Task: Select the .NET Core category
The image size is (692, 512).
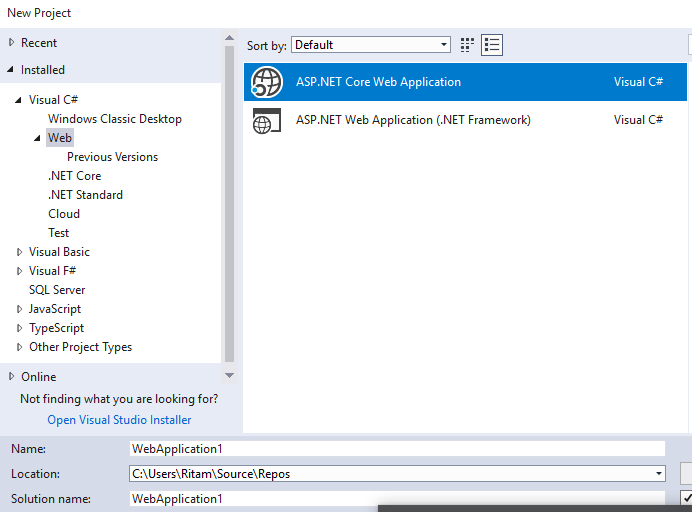Action: click(74, 176)
